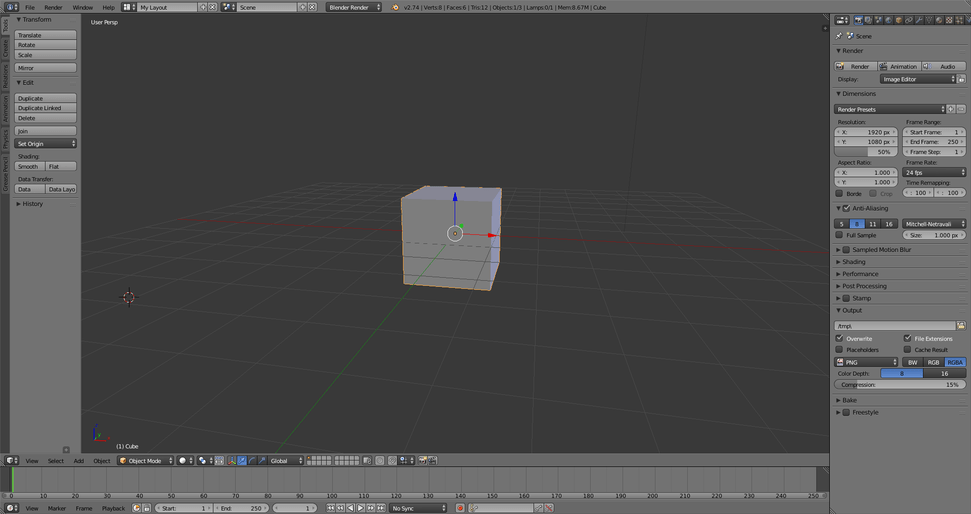Expand the Shading panel
Image resolution: width=971 pixels, height=514 pixels.
coord(853,262)
